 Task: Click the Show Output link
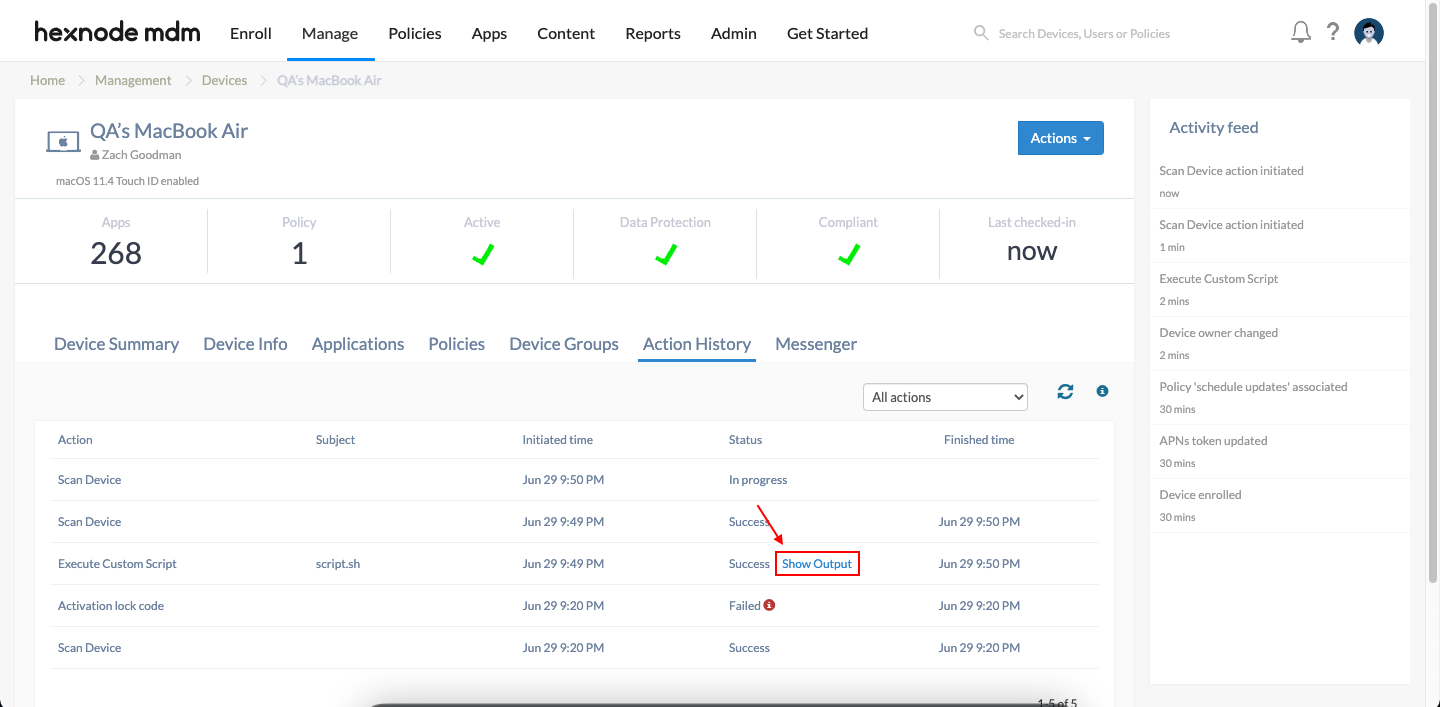pos(817,564)
